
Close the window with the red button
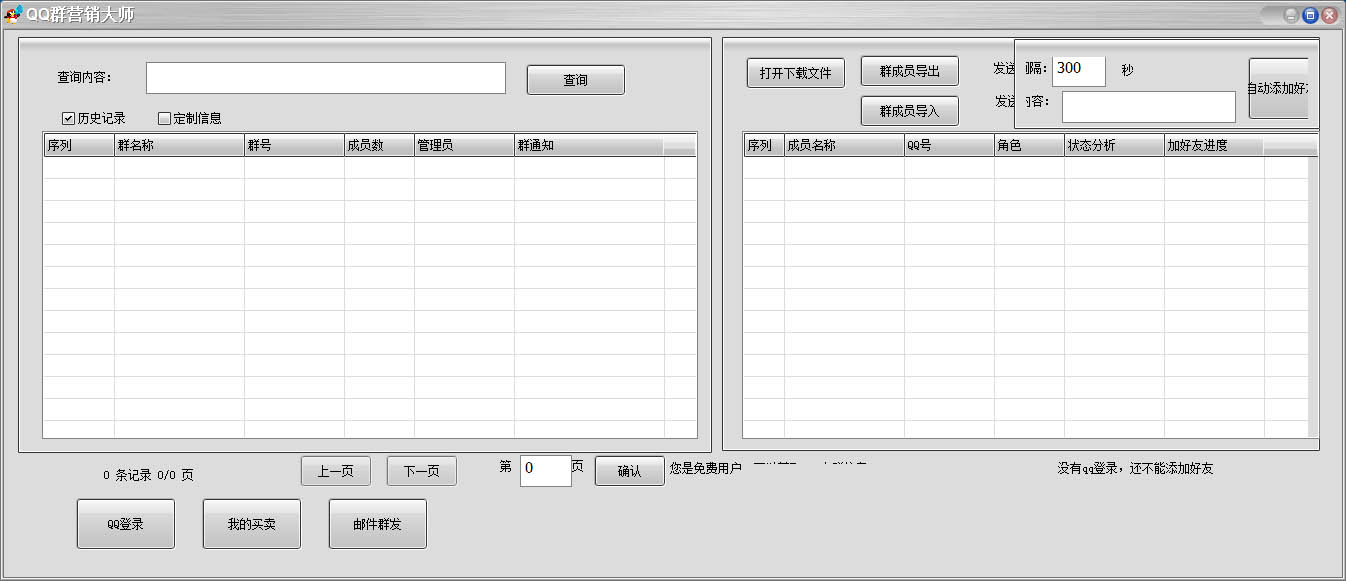point(1329,15)
